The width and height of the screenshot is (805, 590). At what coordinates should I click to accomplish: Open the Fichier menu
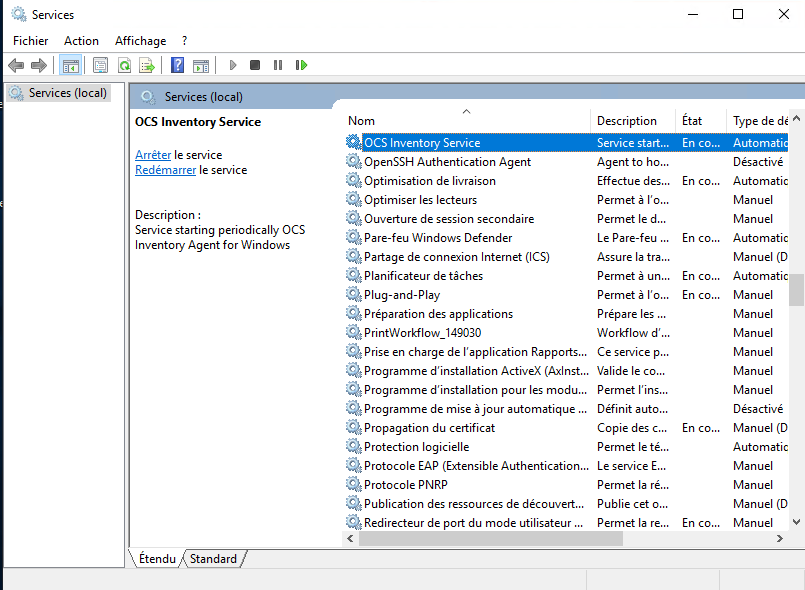point(30,41)
